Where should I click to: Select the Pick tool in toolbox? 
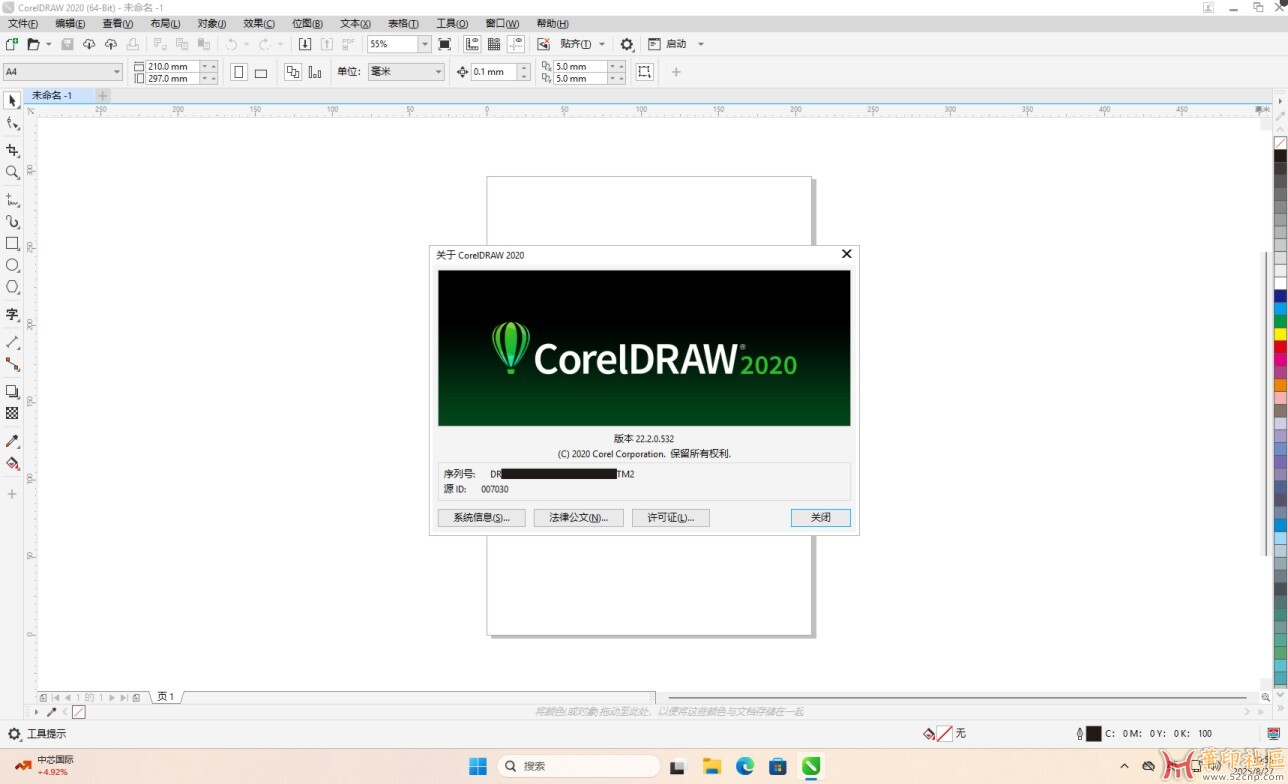(x=12, y=101)
